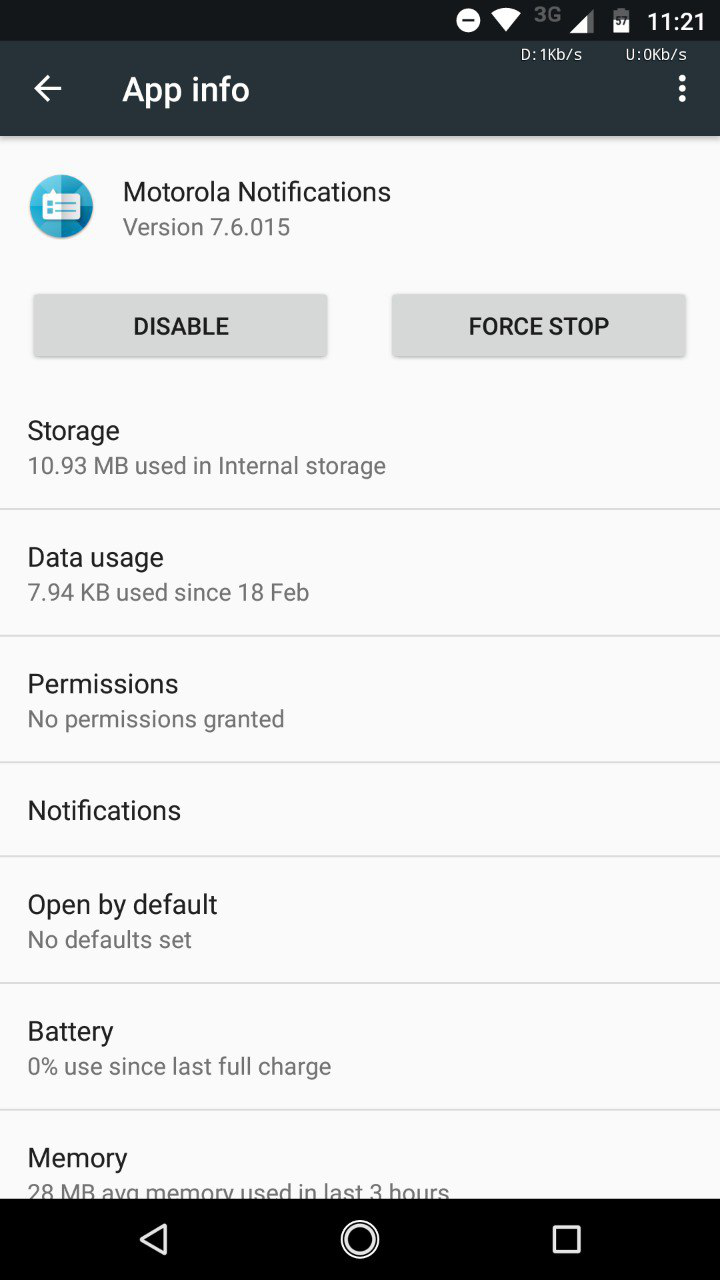Tap the battery status icon
The image size is (720, 1280).
[621, 20]
